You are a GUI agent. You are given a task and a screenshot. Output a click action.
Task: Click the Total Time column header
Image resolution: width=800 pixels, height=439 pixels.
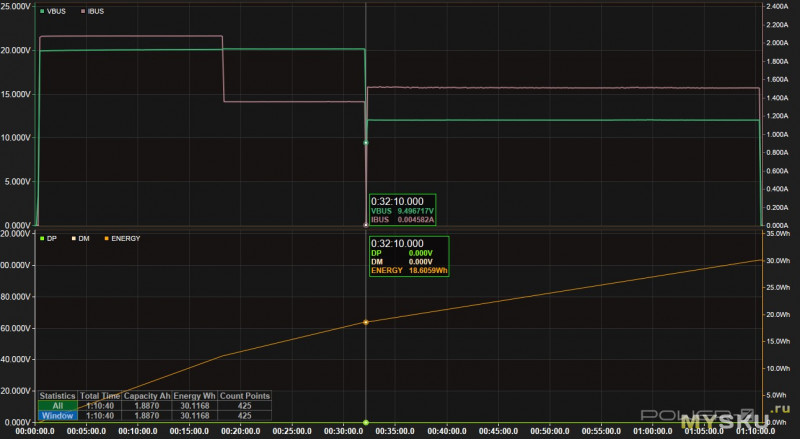pyautogui.click(x=99, y=396)
